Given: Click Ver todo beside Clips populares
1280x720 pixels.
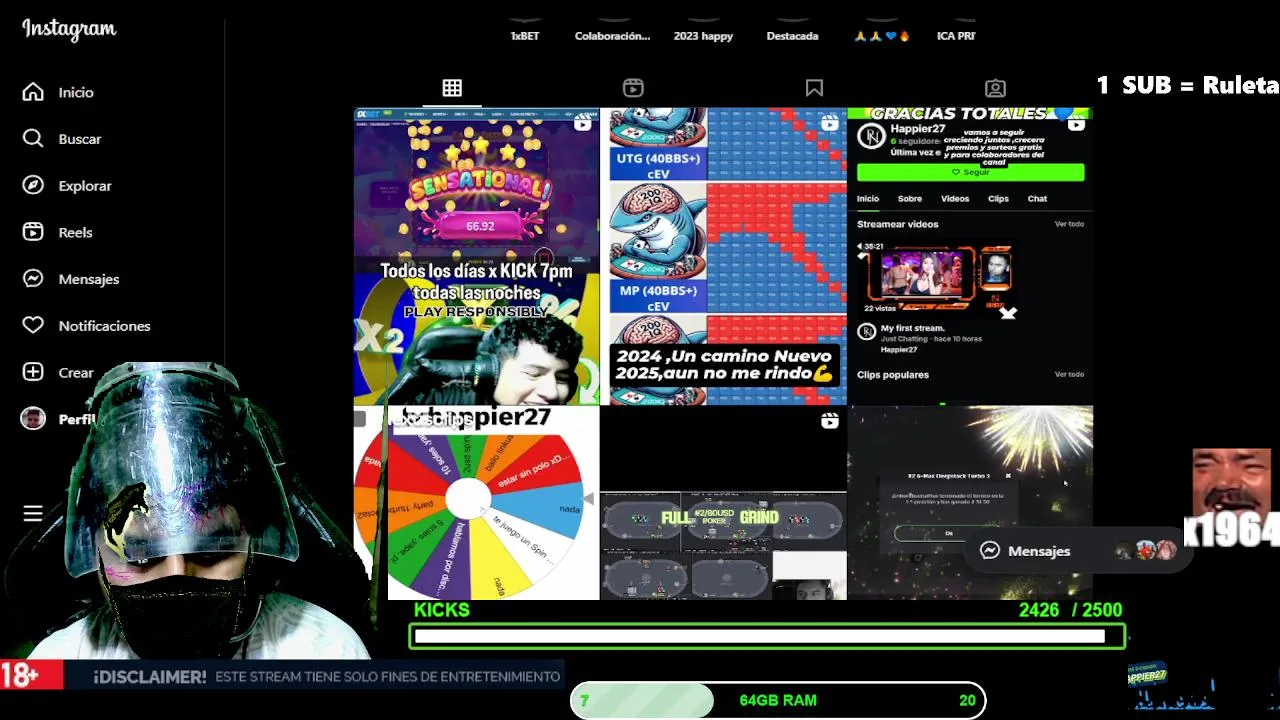Looking at the screenshot, I should (1069, 374).
